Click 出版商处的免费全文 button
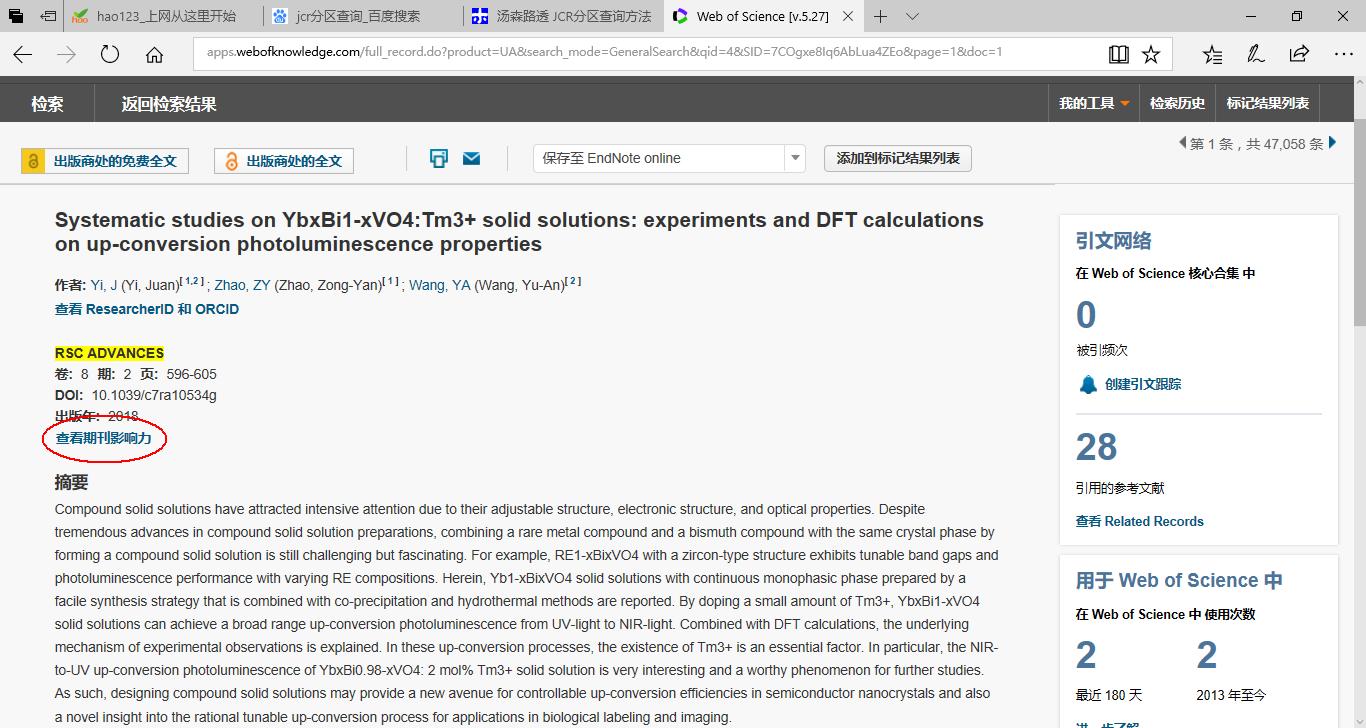 105,161
